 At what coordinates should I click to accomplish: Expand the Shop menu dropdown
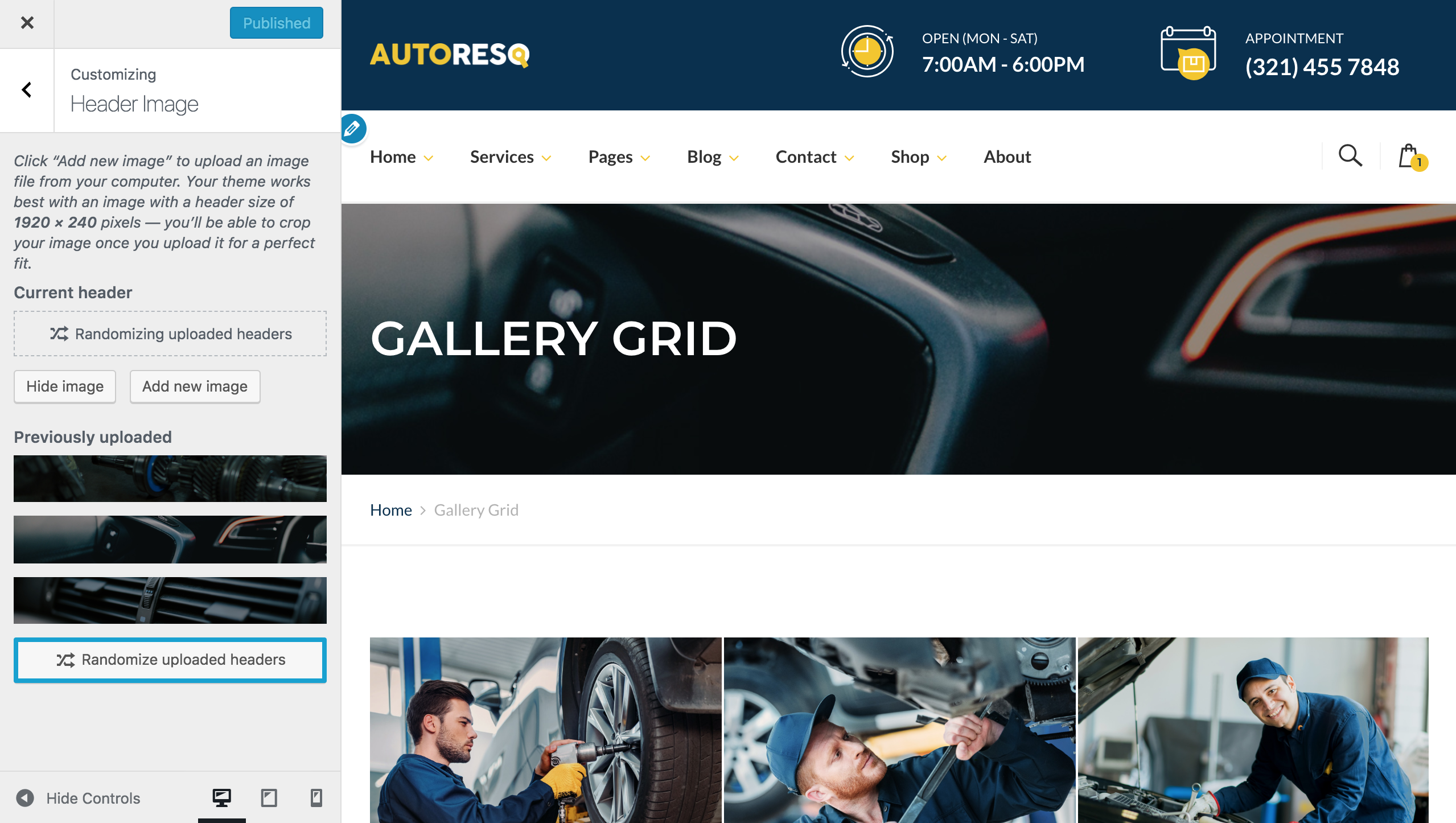[918, 157]
